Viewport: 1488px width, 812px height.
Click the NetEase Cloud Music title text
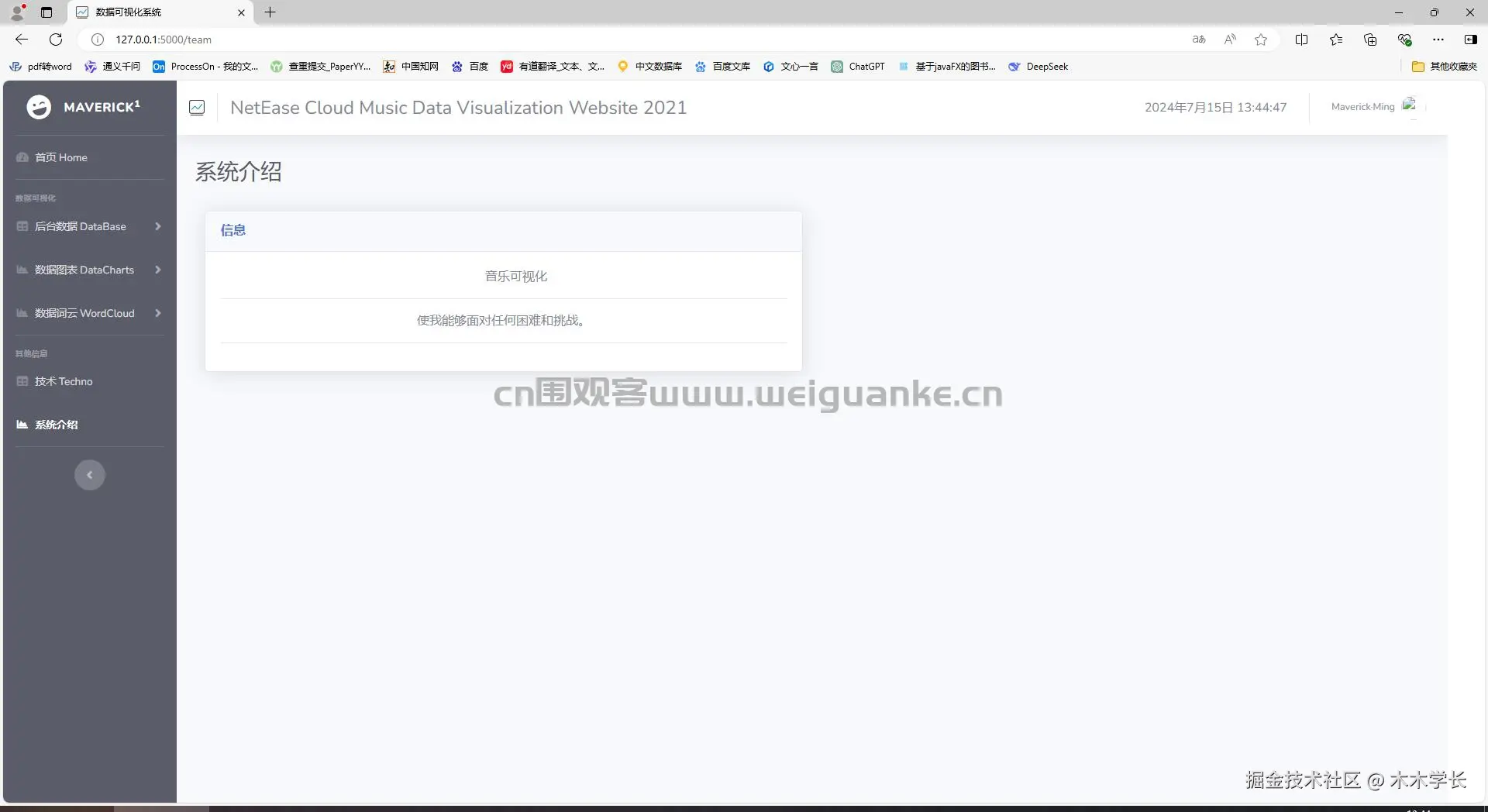pos(459,108)
